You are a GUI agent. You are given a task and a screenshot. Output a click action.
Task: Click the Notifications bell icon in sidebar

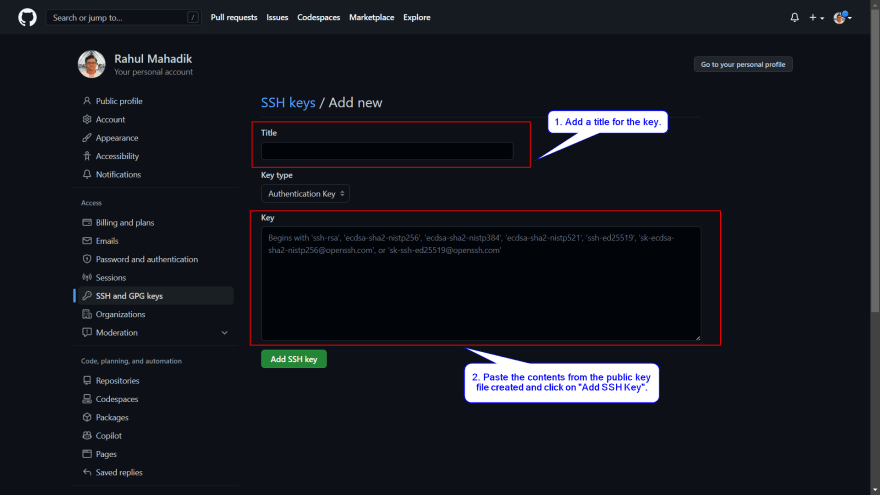click(x=87, y=175)
